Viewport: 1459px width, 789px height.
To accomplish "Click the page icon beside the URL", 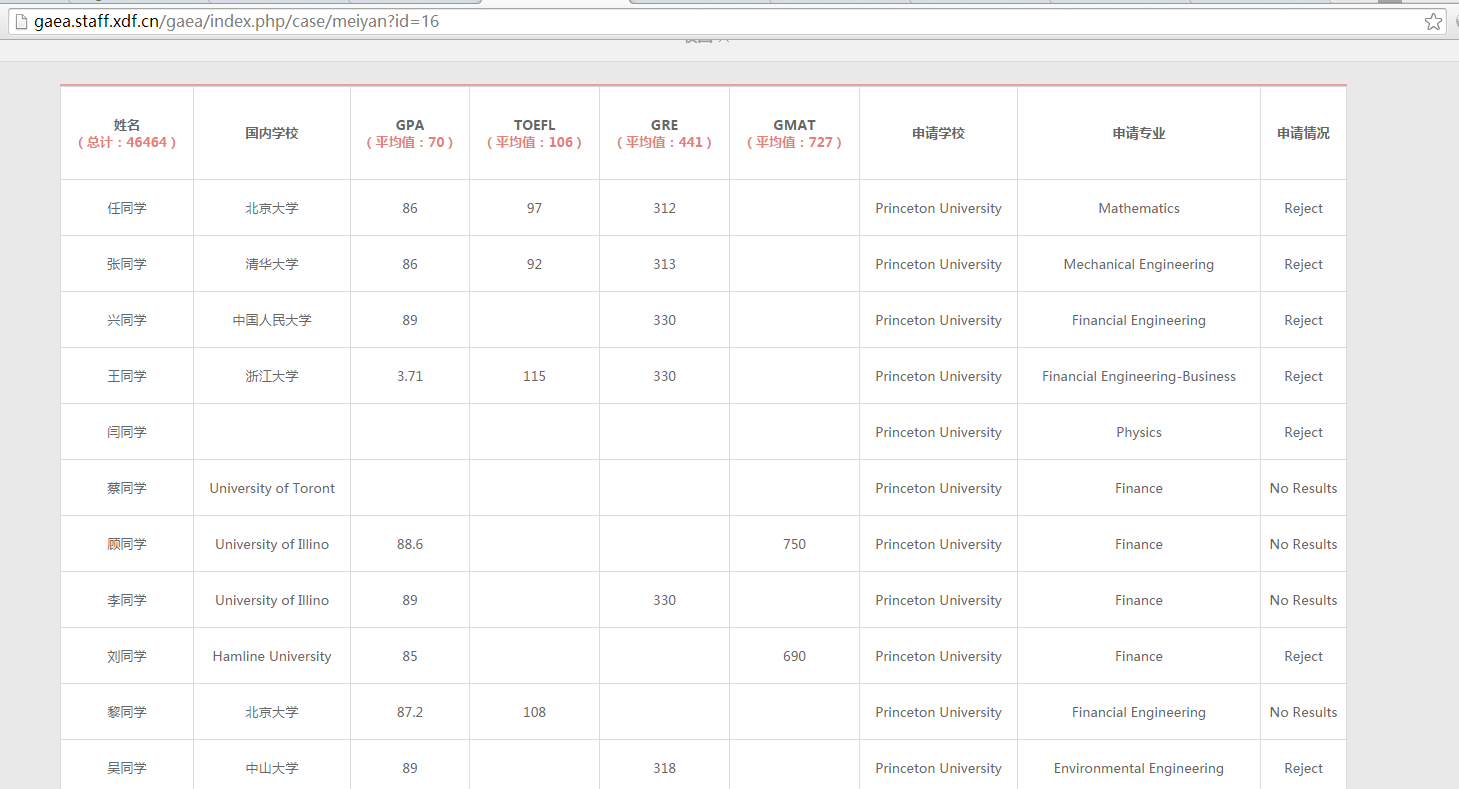I will tap(20, 21).
